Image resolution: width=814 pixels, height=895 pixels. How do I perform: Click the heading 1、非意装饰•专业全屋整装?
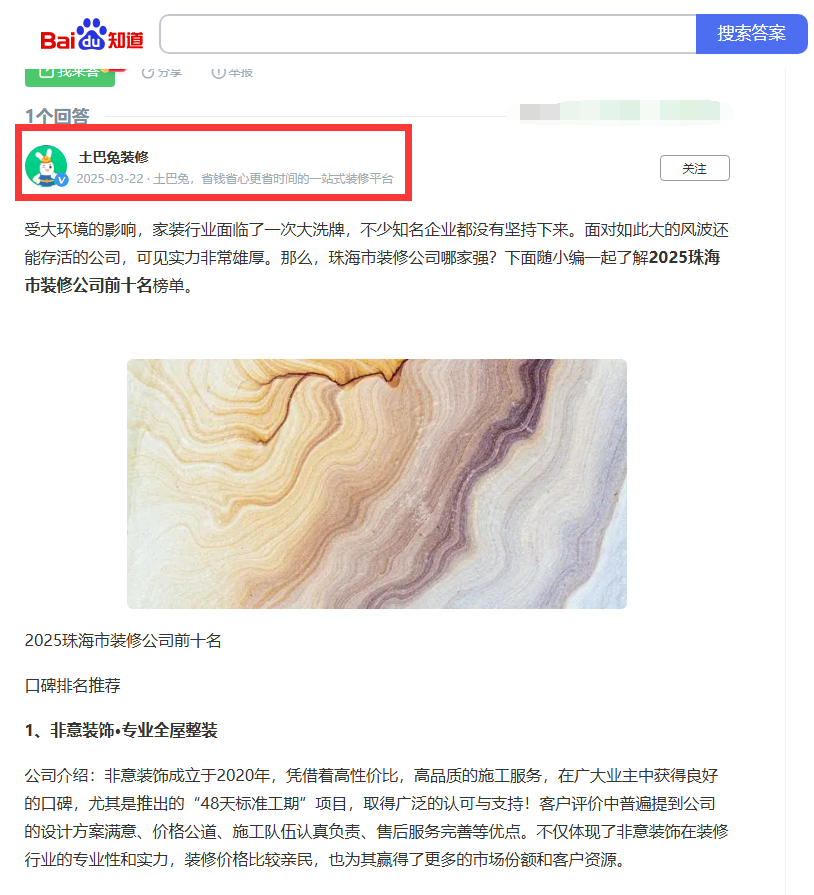121,730
